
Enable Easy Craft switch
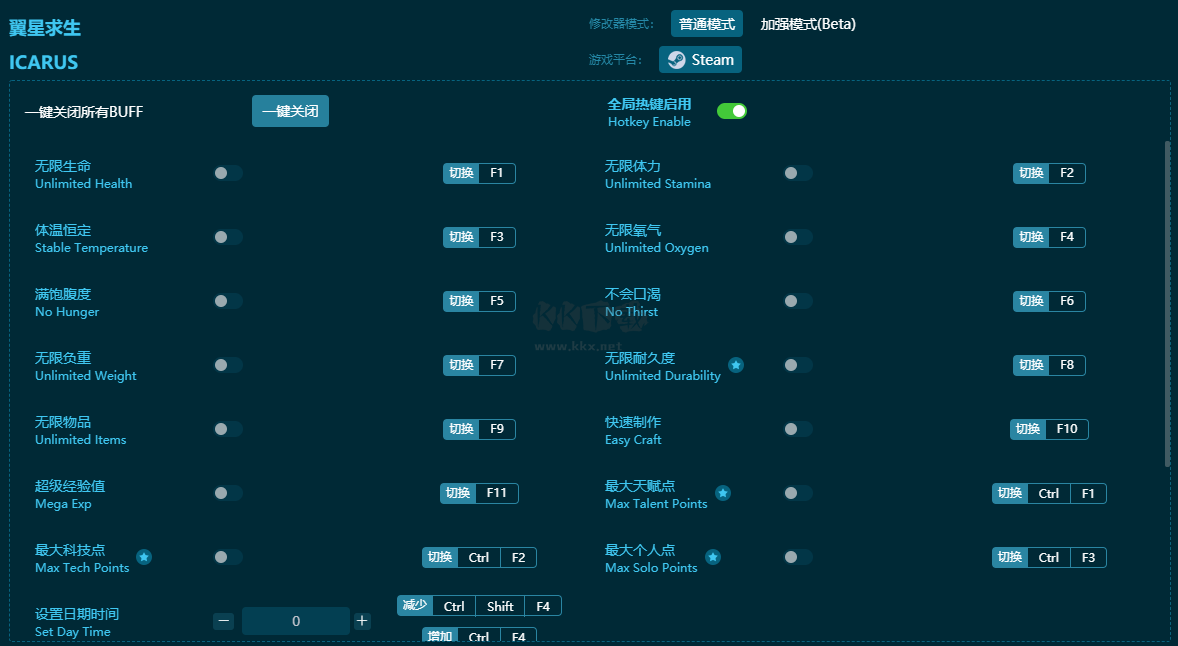[x=798, y=429]
